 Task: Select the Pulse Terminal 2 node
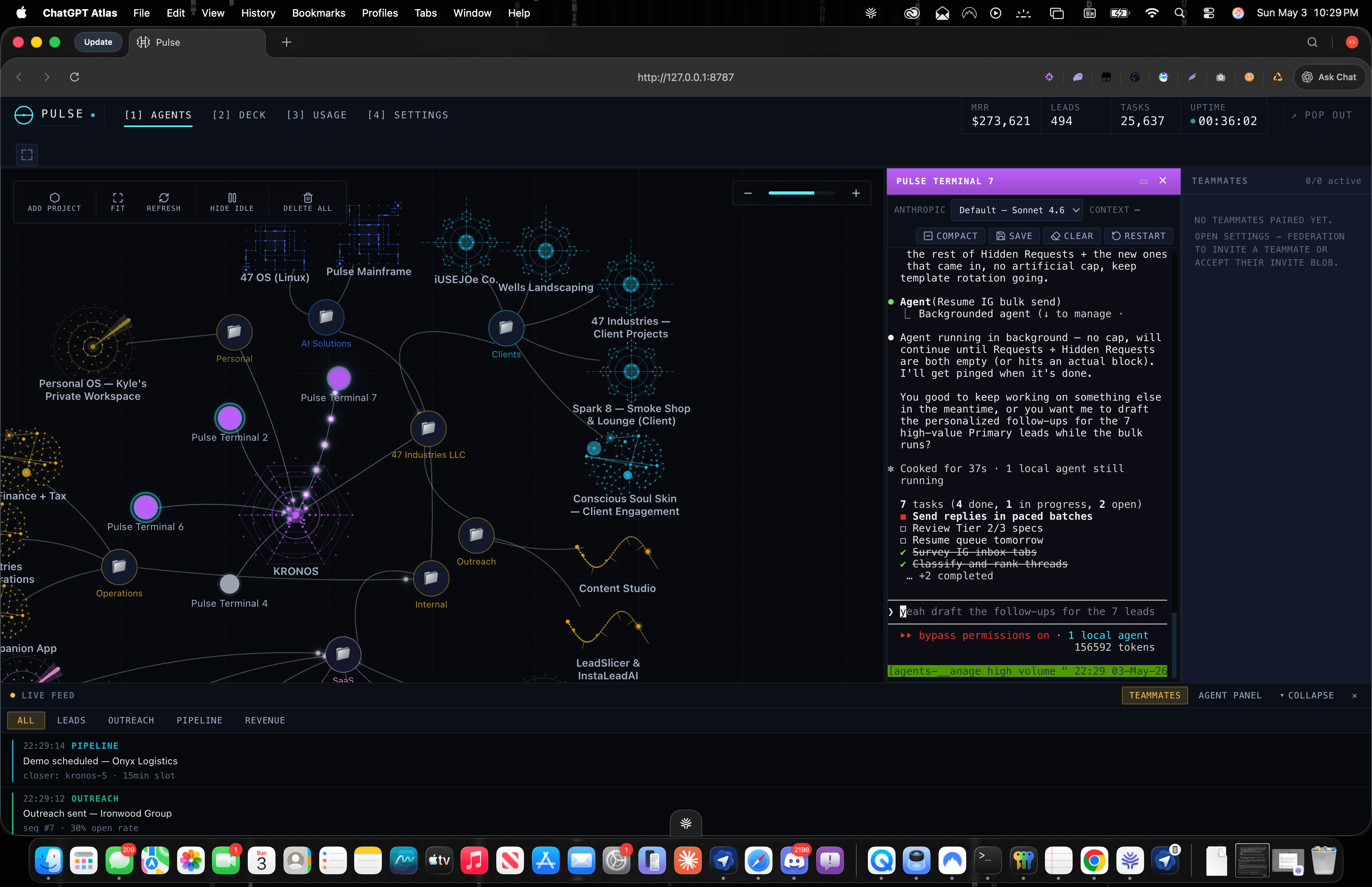[x=229, y=418]
